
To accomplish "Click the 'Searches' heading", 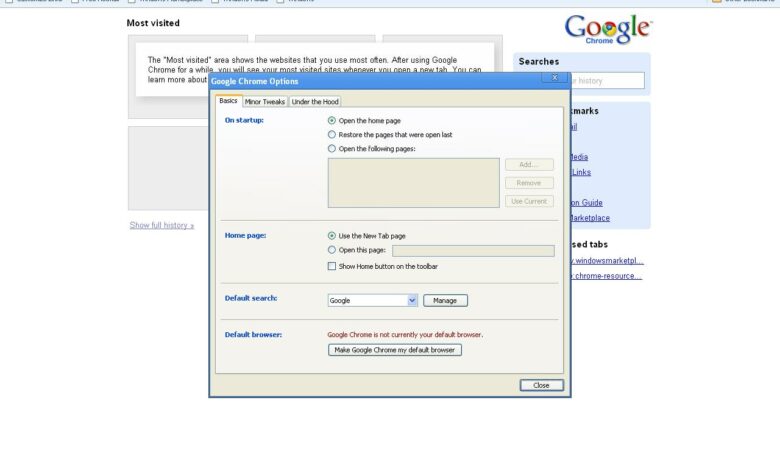I will (x=539, y=61).
